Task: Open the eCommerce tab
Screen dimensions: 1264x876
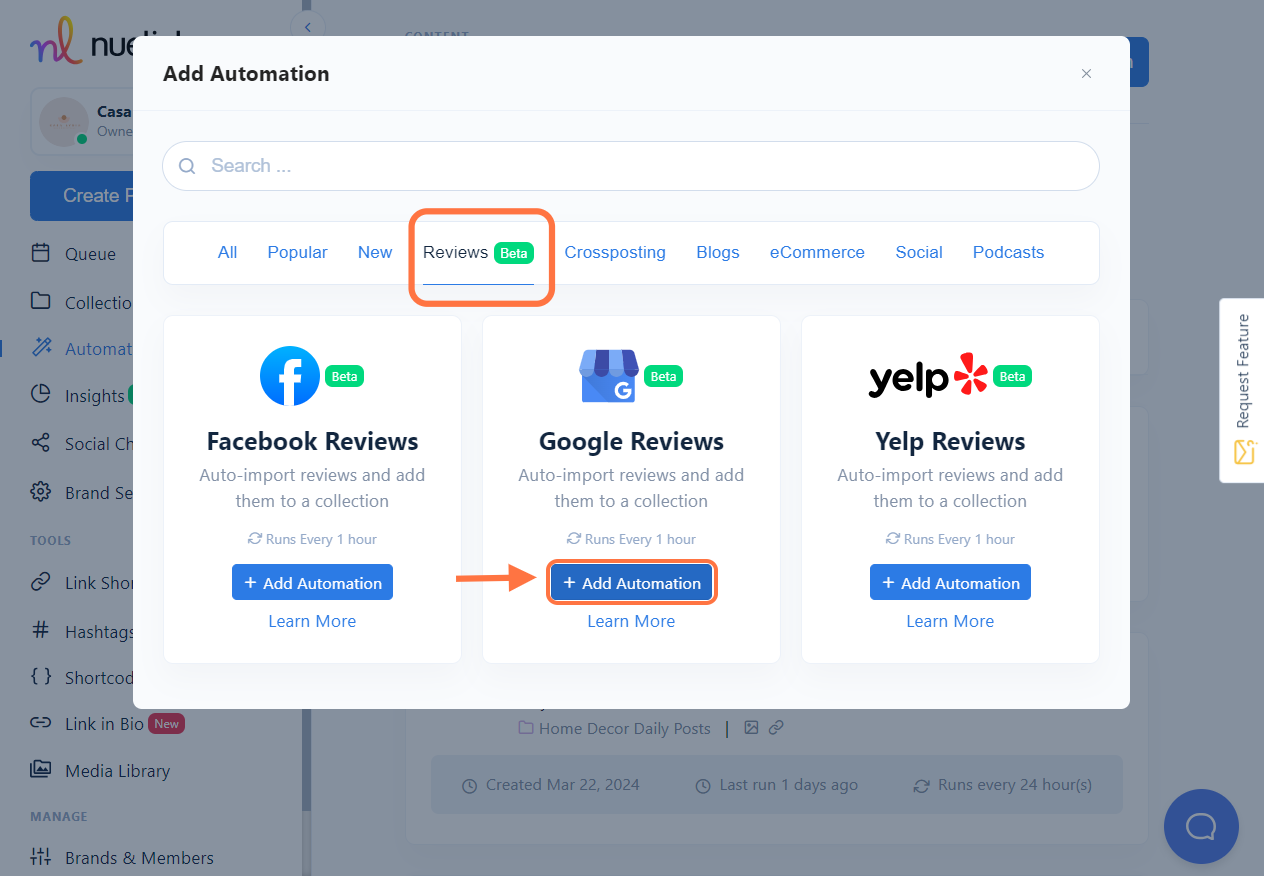Action: 817,252
